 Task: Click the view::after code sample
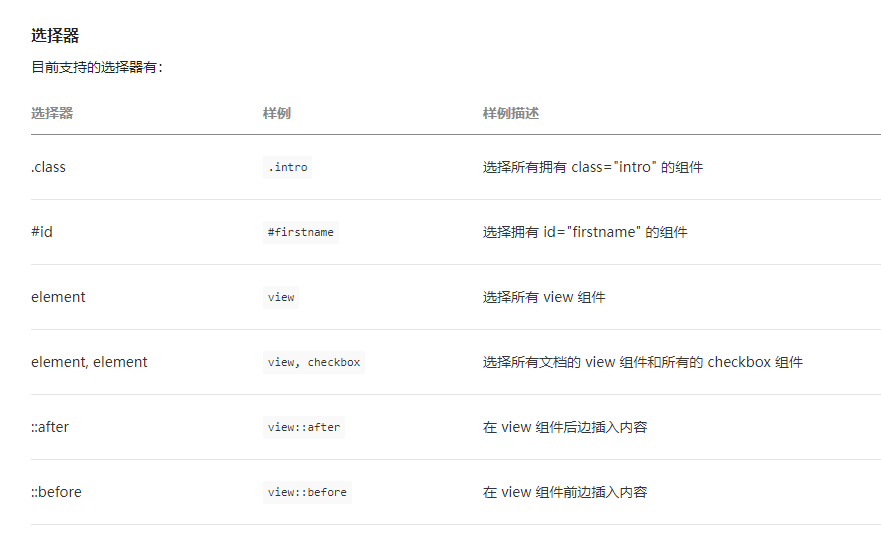[x=304, y=427]
